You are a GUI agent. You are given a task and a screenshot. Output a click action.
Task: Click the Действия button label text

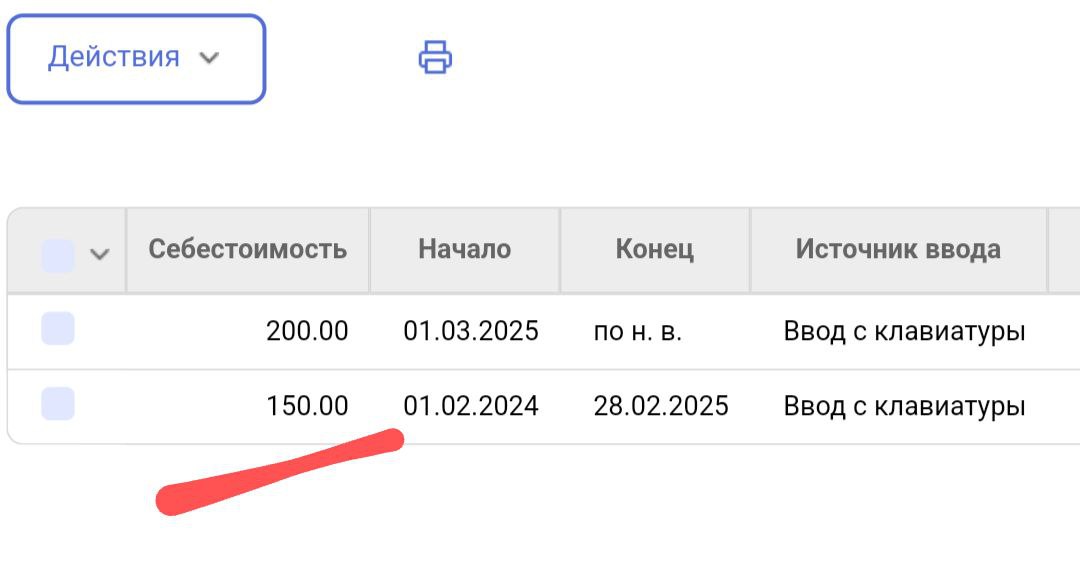tap(114, 57)
